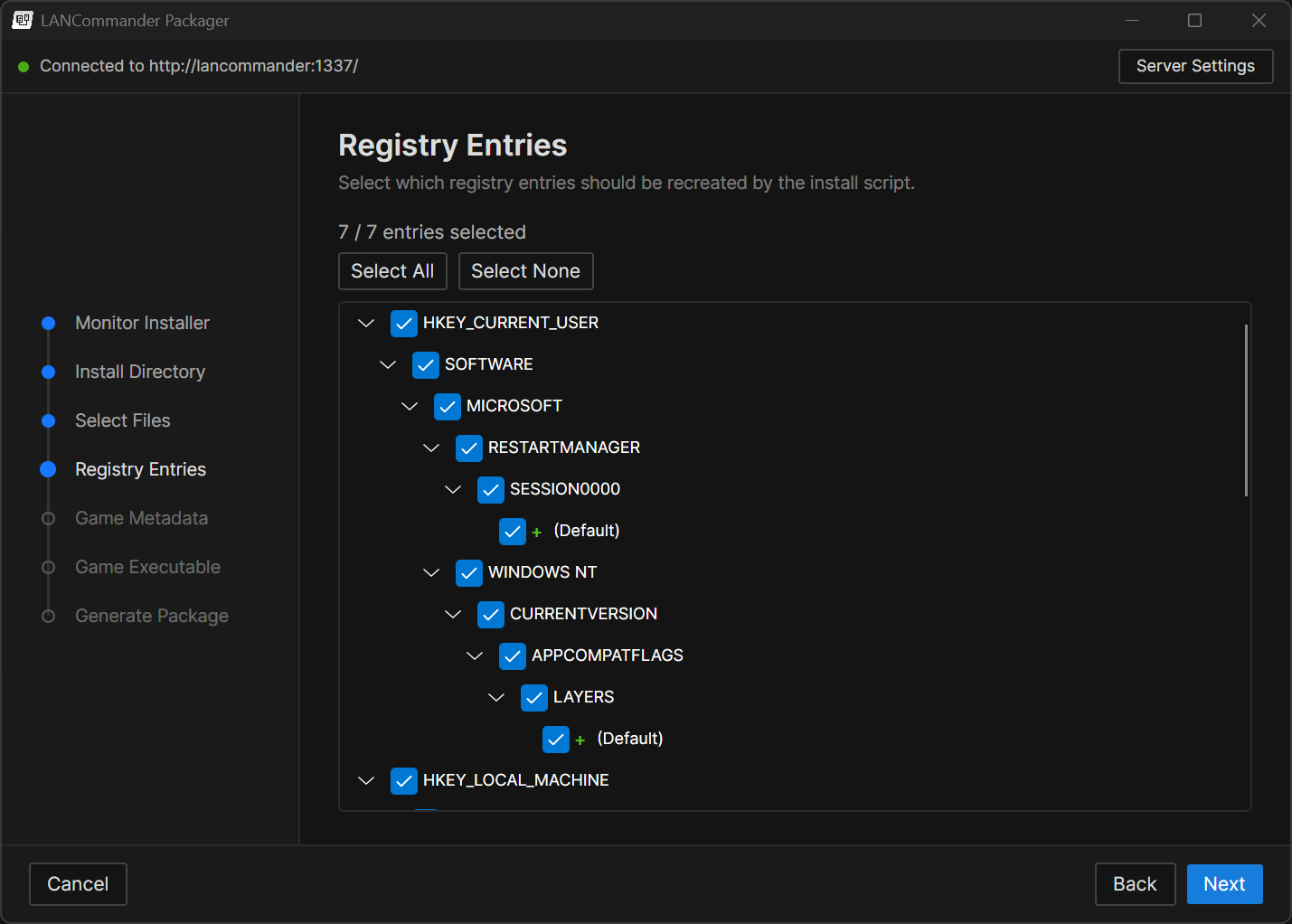The width and height of the screenshot is (1292, 924).
Task: Click the Monitor Installer step bullet
Action: pyautogui.click(x=49, y=324)
